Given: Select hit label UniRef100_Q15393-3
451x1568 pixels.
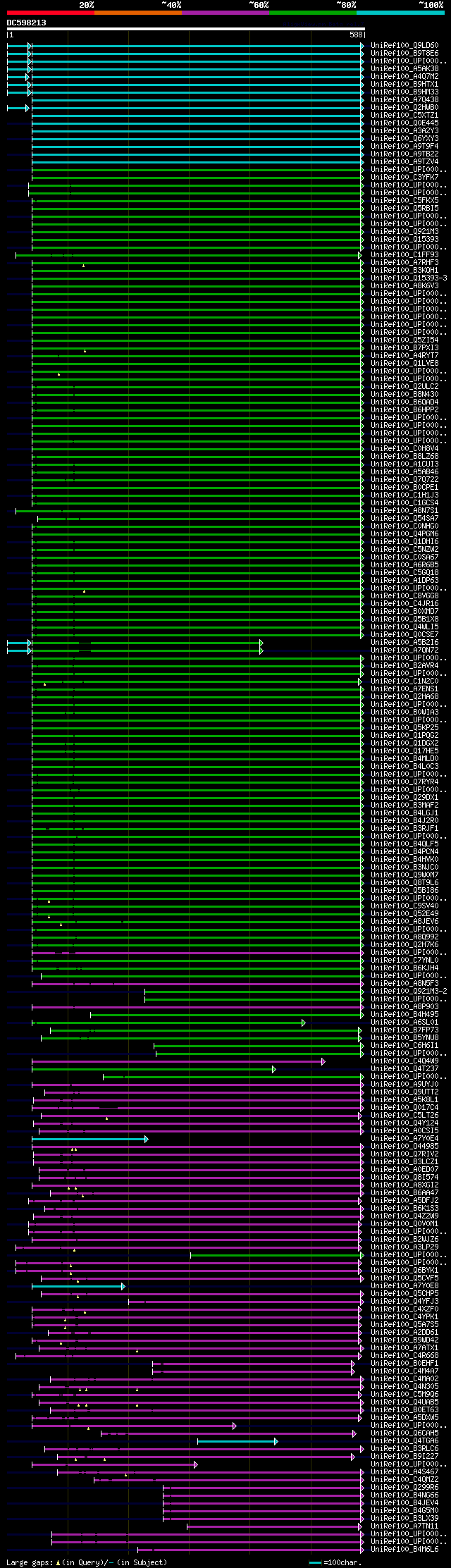Looking at the screenshot, I should (x=409, y=278).
